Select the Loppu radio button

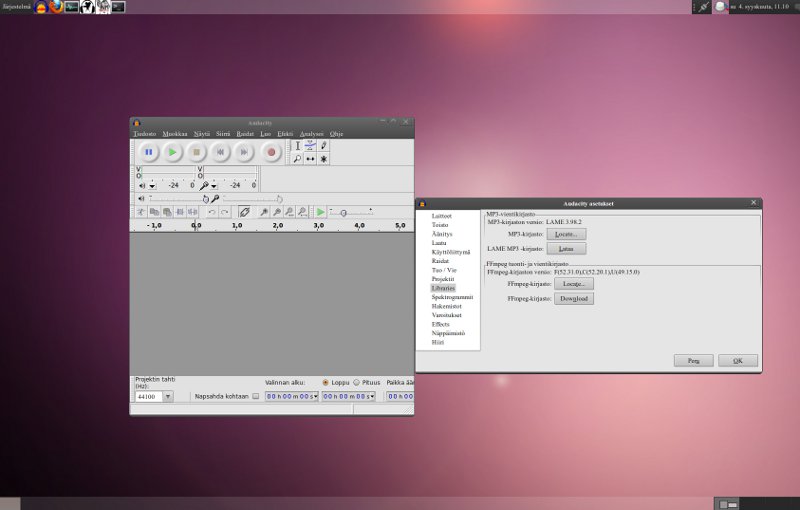(325, 382)
